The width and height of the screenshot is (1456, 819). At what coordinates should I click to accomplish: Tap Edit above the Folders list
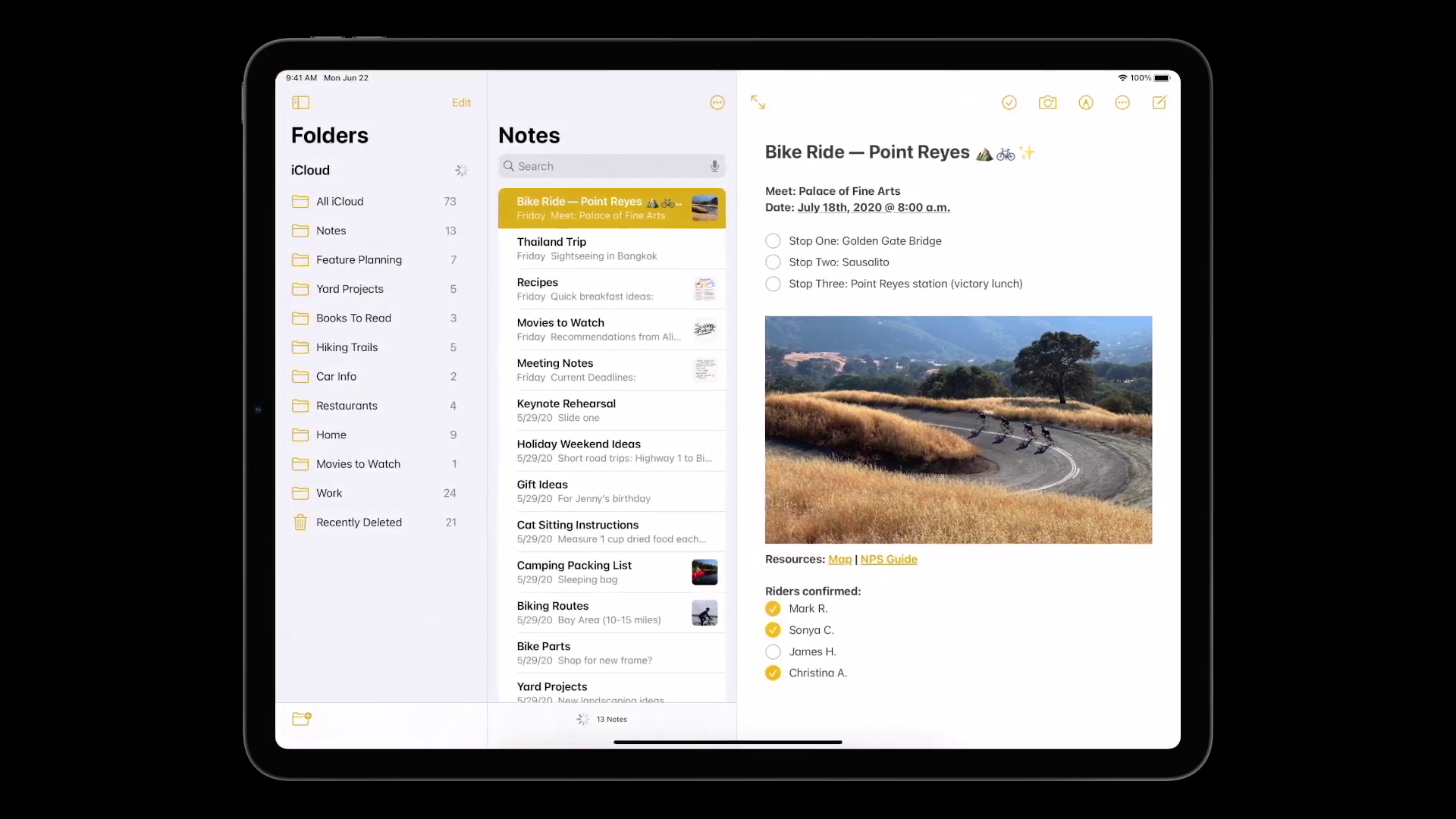(461, 102)
